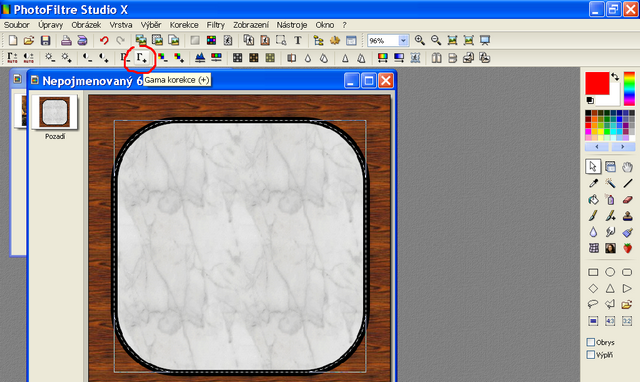Open the Korekce menu
This screenshot has height=382, width=640.
[184, 25]
